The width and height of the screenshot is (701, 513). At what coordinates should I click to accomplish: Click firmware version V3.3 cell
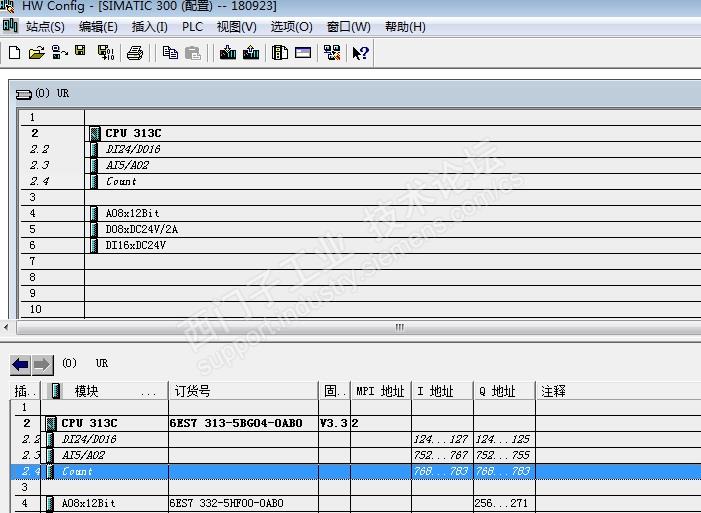(x=334, y=423)
